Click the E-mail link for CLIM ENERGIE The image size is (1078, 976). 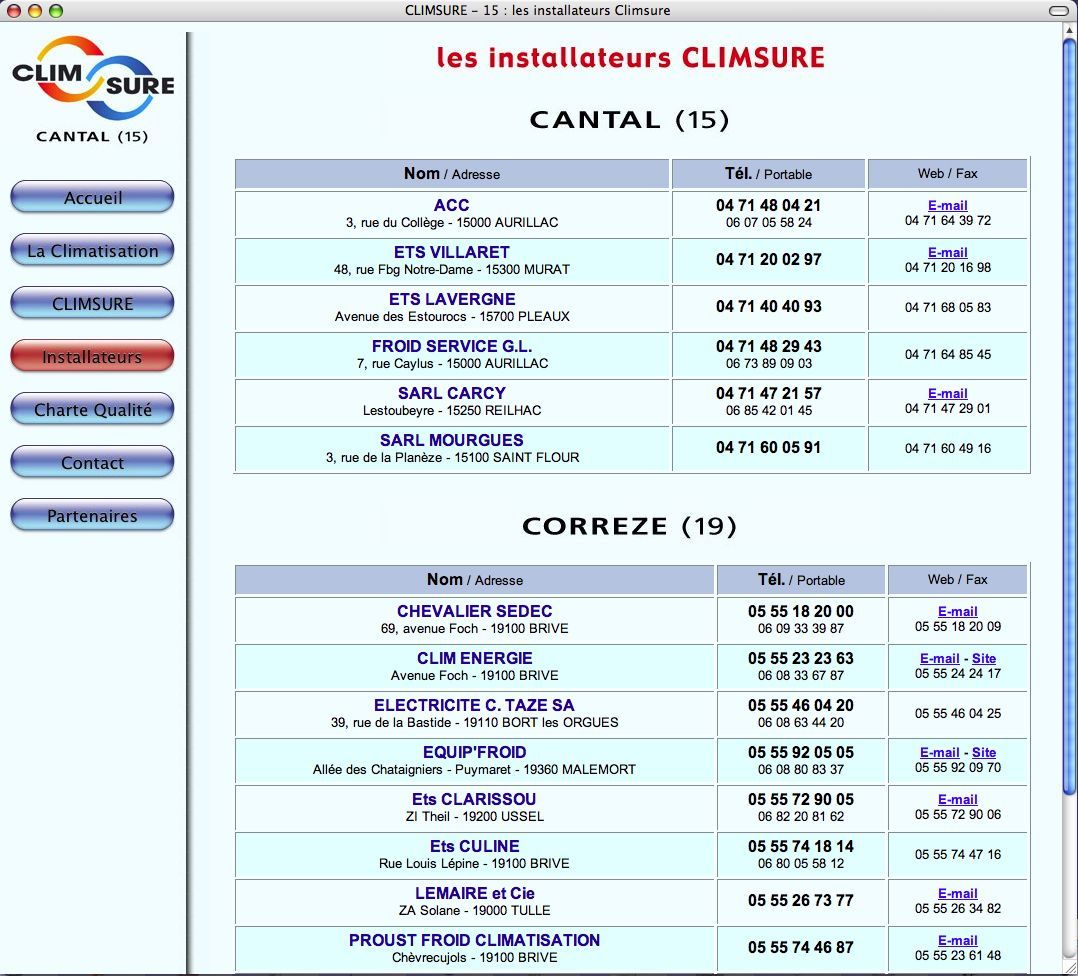939,658
